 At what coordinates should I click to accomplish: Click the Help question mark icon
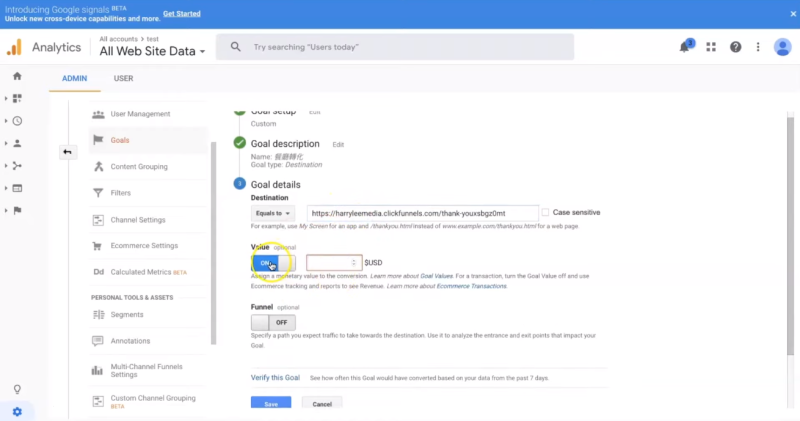[736, 47]
